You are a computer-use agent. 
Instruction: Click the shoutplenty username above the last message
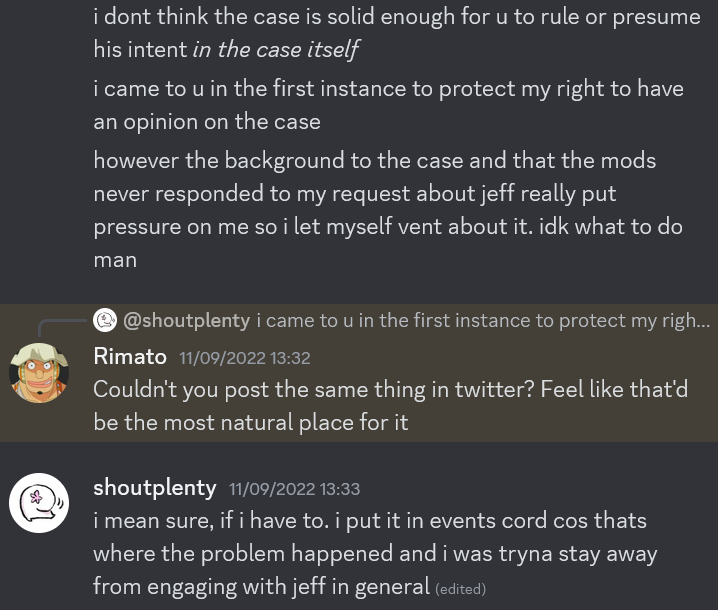tap(154, 487)
